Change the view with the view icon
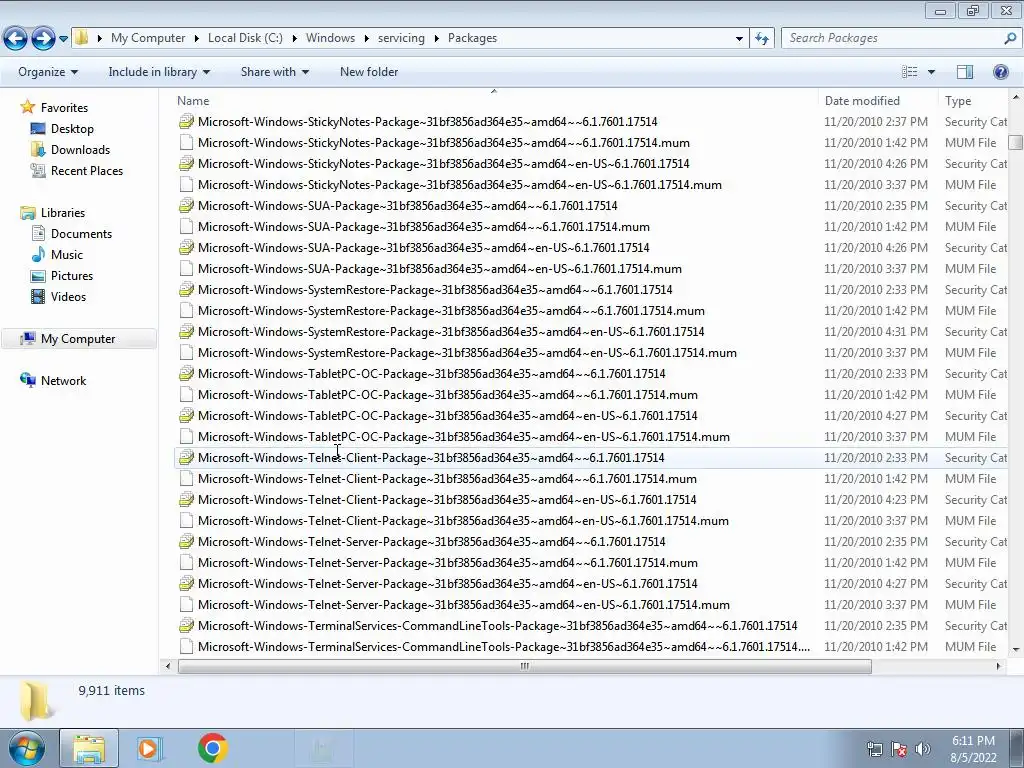 pyautogui.click(x=910, y=72)
